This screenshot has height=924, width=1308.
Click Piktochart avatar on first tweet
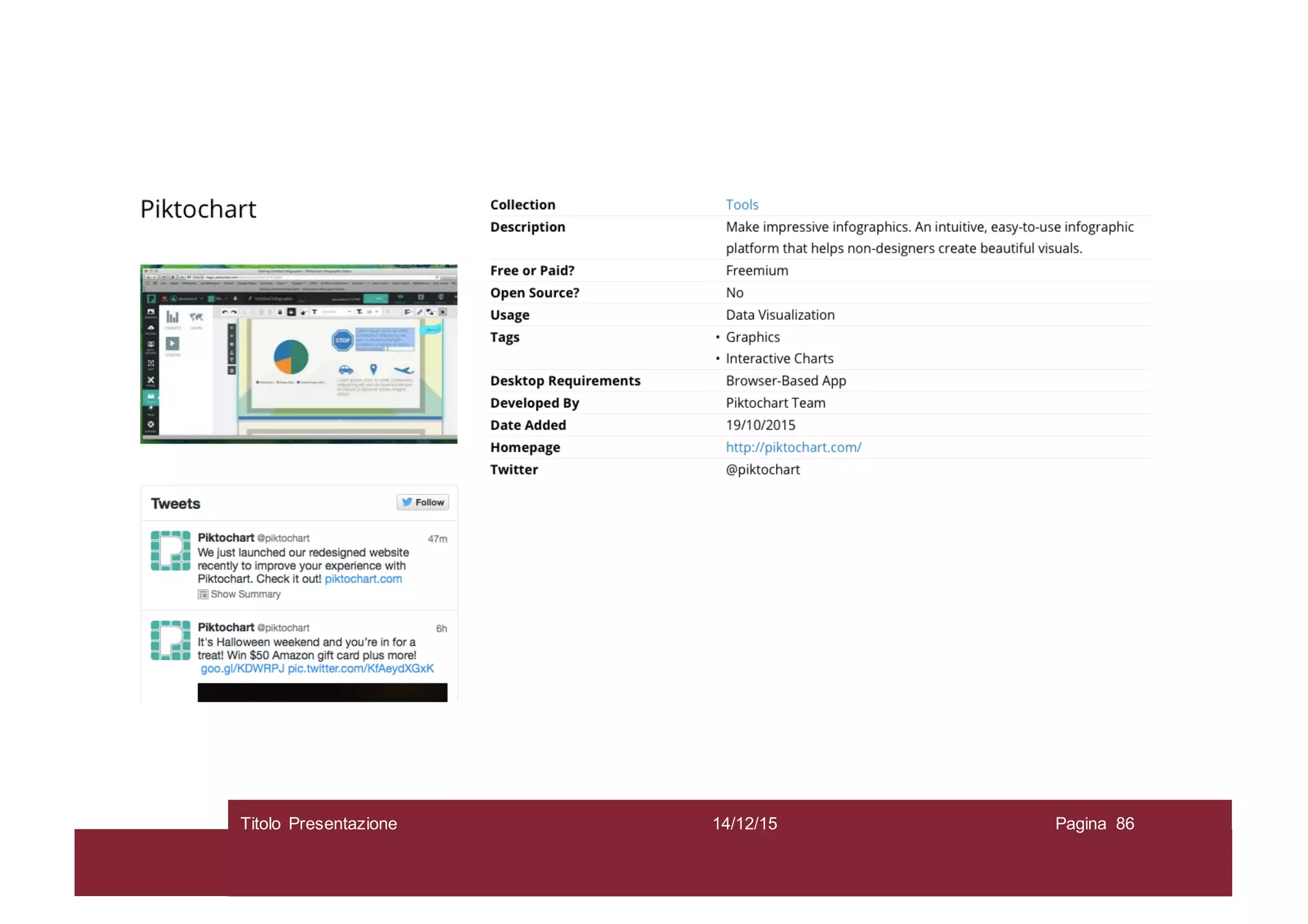tap(171, 550)
